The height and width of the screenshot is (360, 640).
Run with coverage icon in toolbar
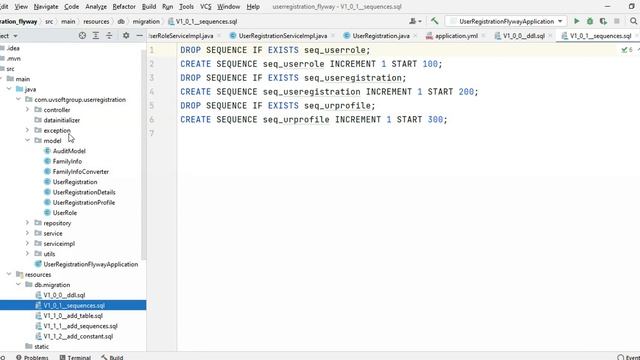coord(603,21)
